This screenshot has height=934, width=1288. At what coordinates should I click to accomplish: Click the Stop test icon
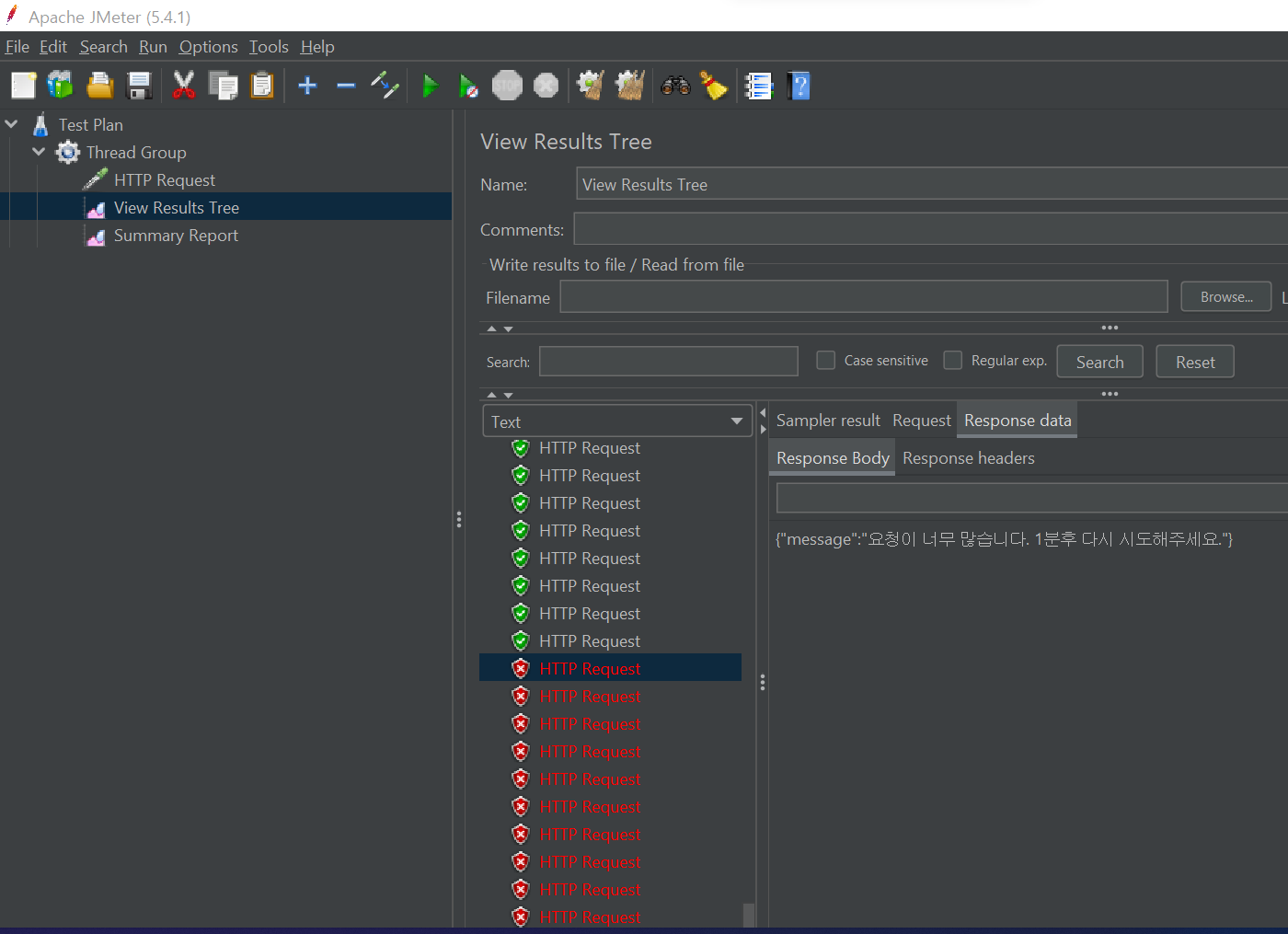(507, 86)
